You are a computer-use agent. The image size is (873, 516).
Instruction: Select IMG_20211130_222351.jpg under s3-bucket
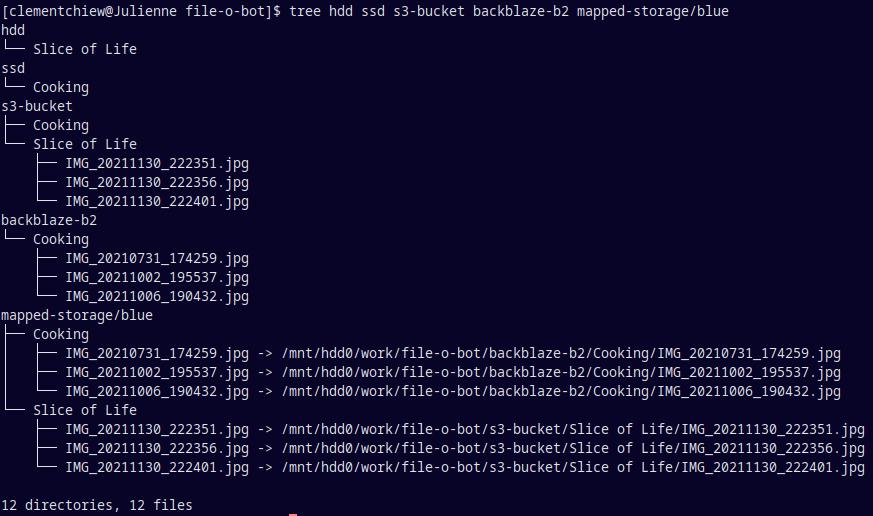pos(157,164)
